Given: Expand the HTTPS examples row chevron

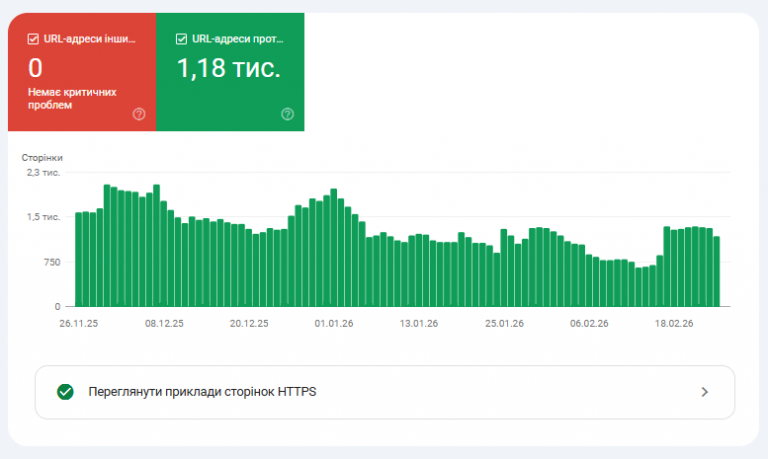Looking at the screenshot, I should [x=704, y=392].
